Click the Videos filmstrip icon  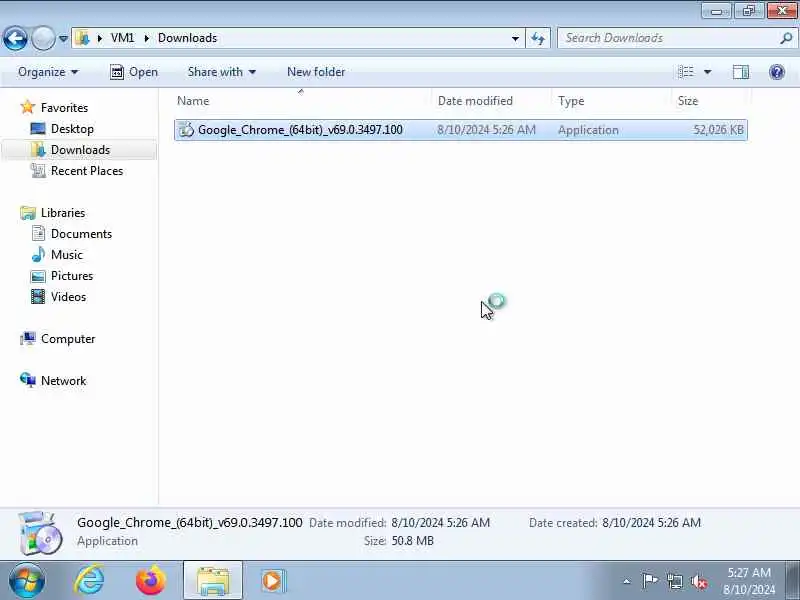(x=38, y=296)
